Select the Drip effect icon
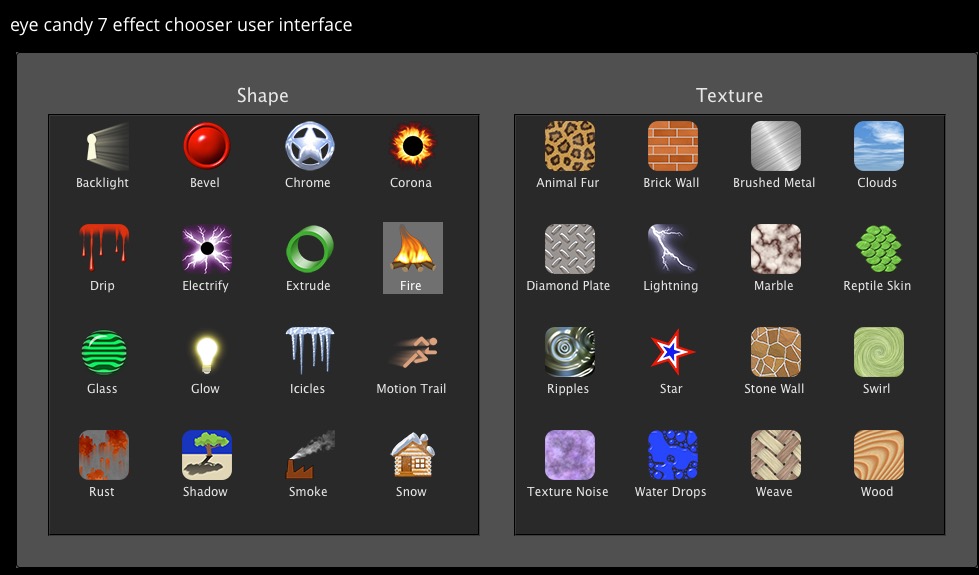The image size is (979, 575). 104,248
